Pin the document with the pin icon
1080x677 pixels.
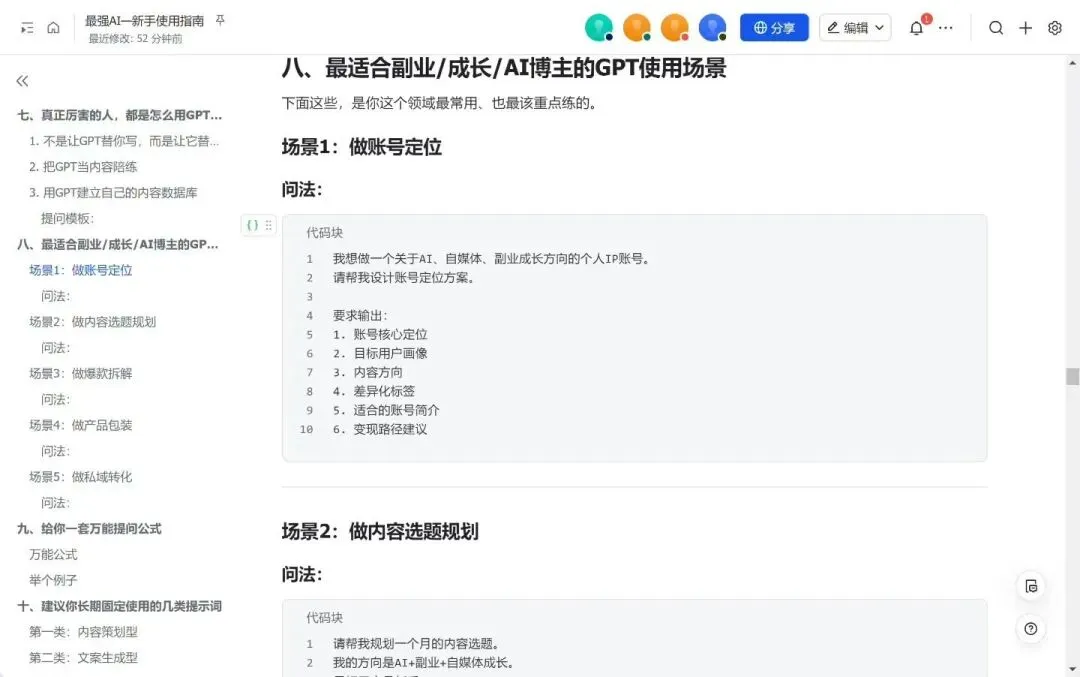tap(220, 19)
